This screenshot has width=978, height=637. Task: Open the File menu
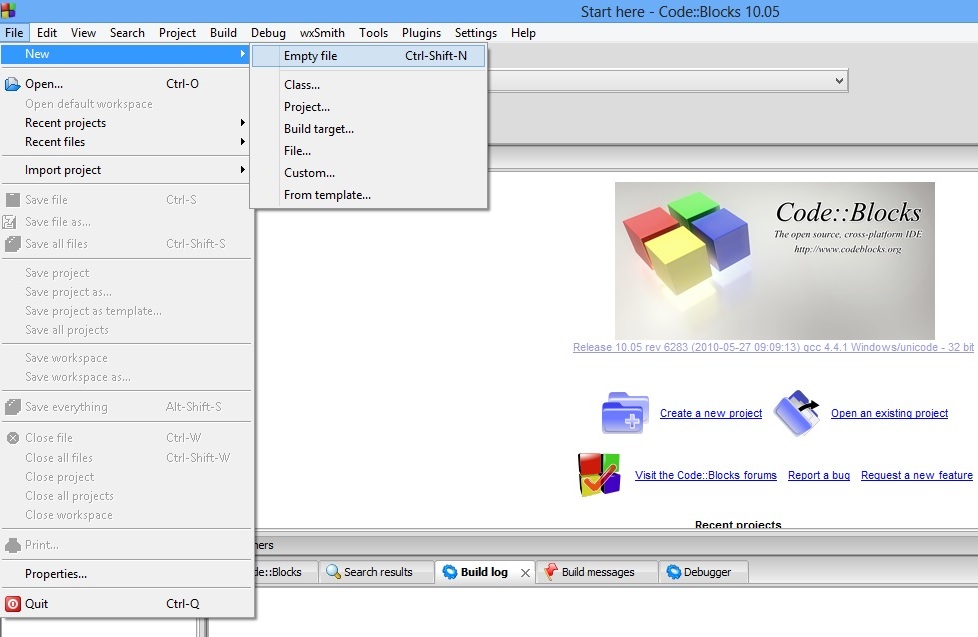point(14,32)
